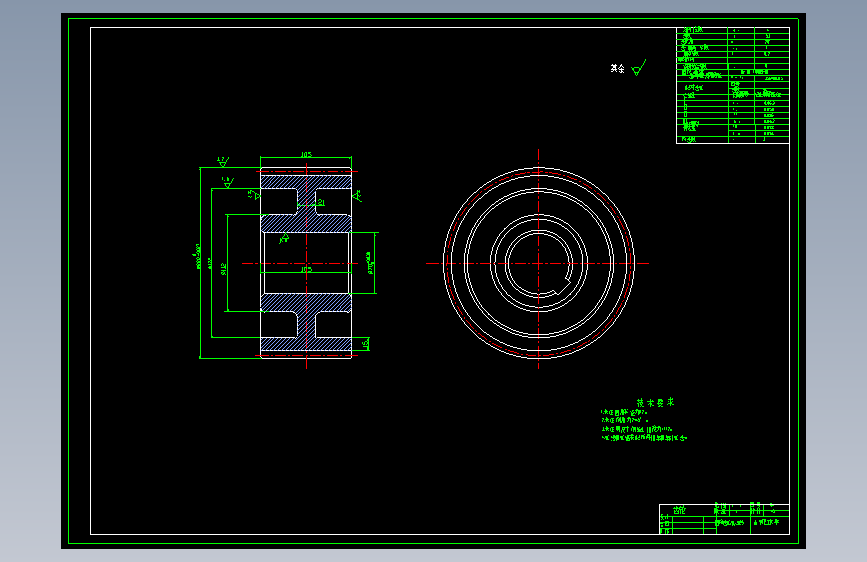
Task: Click the outer diameter dimension left of the section
Action: pos(197,256)
